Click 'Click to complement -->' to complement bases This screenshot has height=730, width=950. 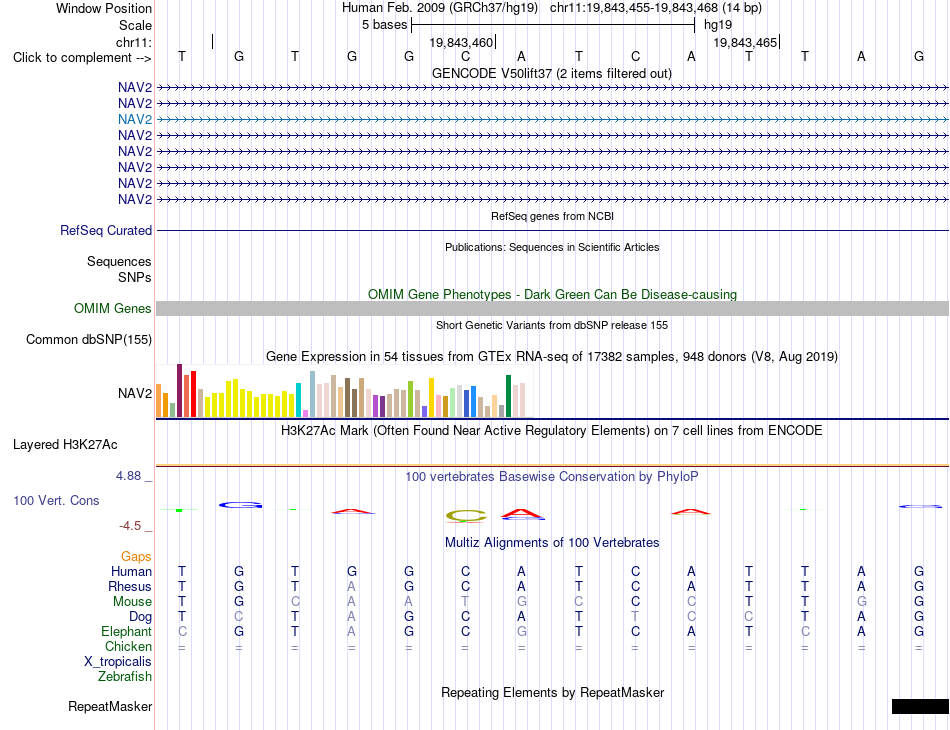point(82,58)
